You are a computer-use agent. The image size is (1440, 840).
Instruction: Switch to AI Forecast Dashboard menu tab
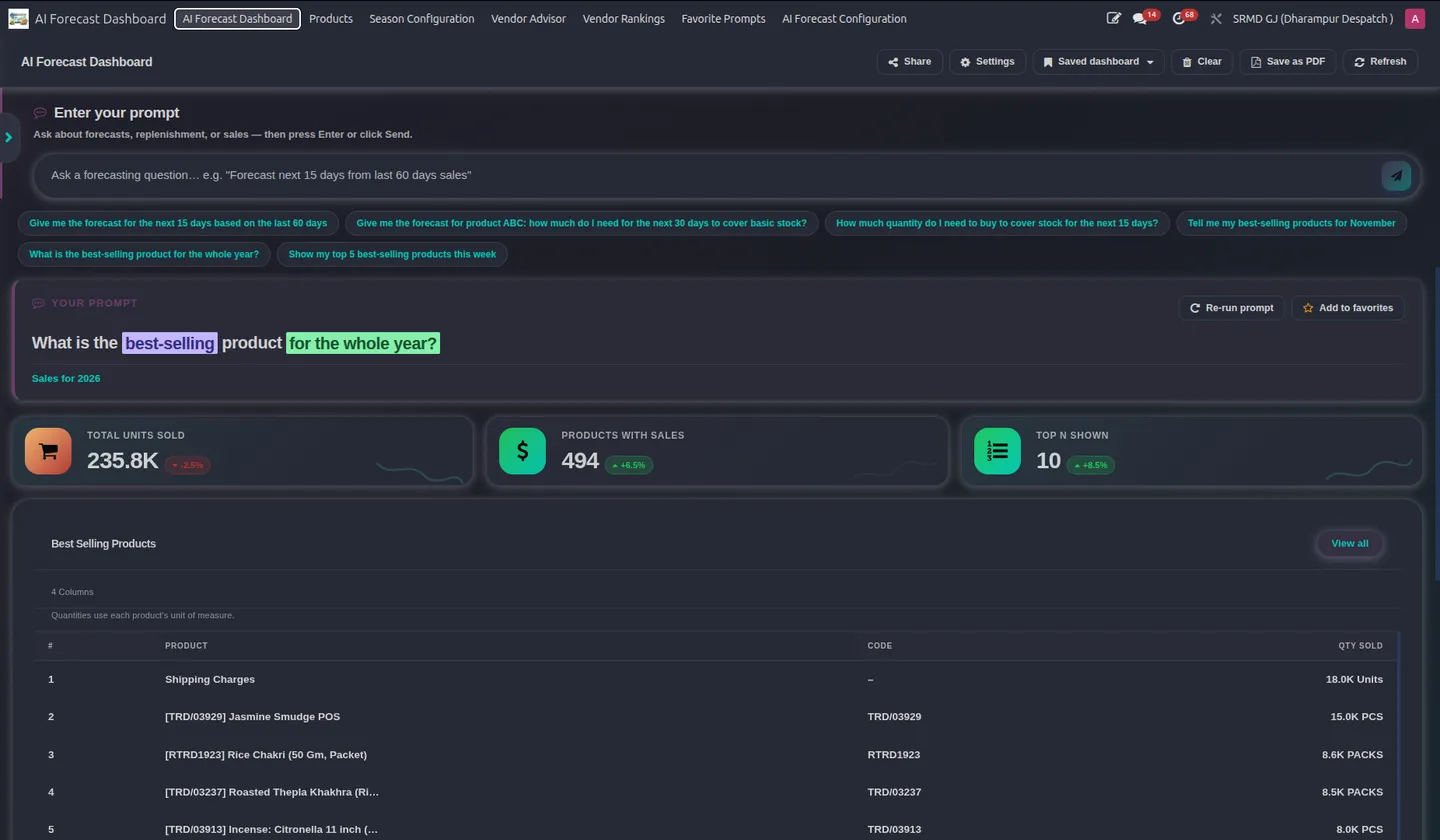(237, 19)
